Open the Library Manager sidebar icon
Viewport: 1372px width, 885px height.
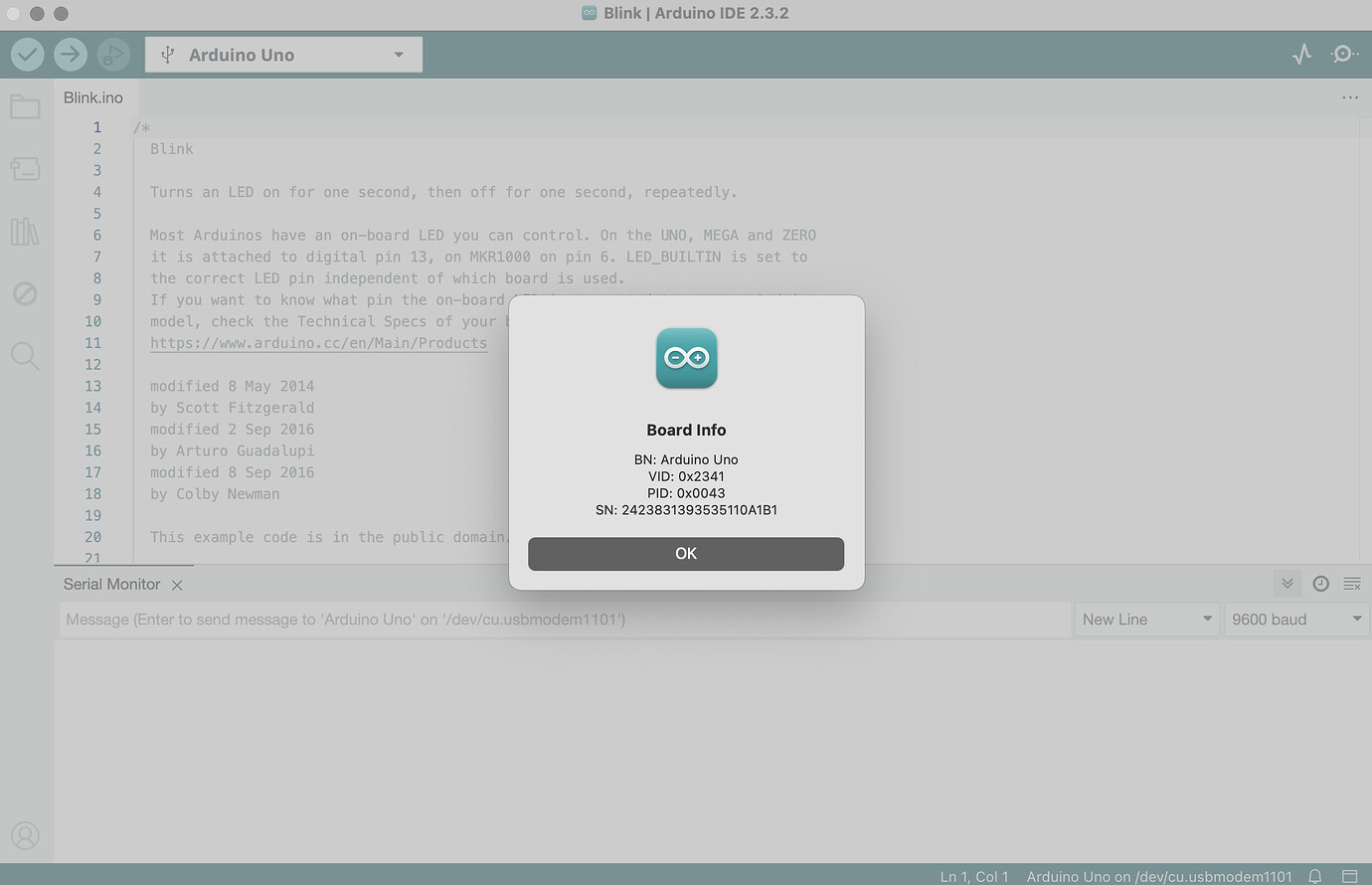click(x=25, y=231)
